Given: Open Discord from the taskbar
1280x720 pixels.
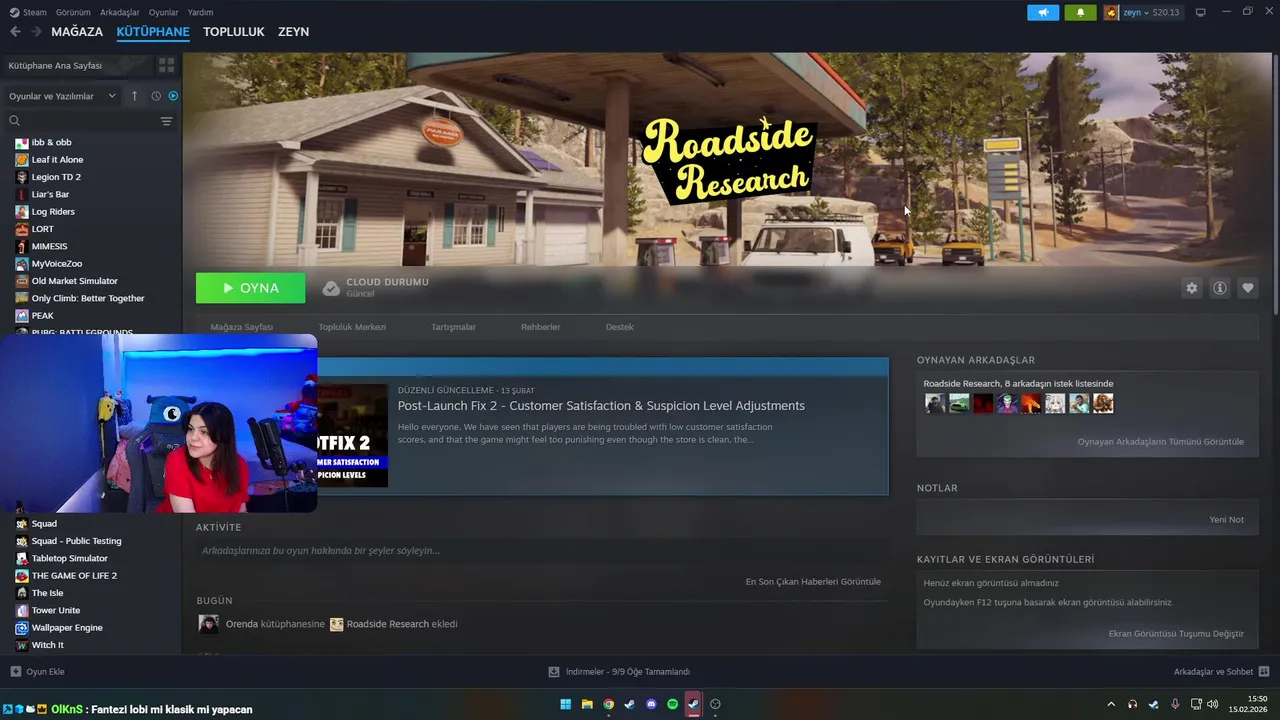Looking at the screenshot, I should pos(651,704).
